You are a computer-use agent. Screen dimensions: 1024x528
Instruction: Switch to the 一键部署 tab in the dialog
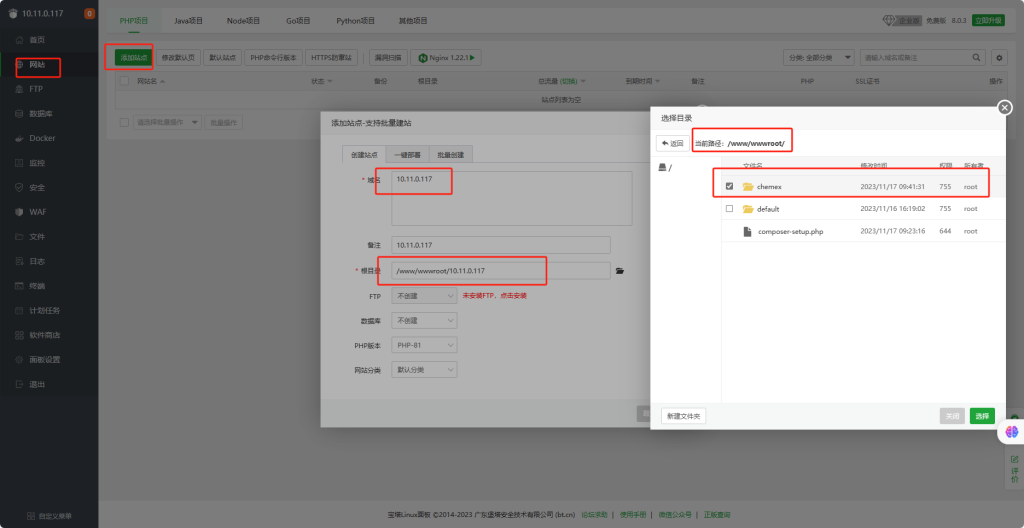tap(407, 155)
